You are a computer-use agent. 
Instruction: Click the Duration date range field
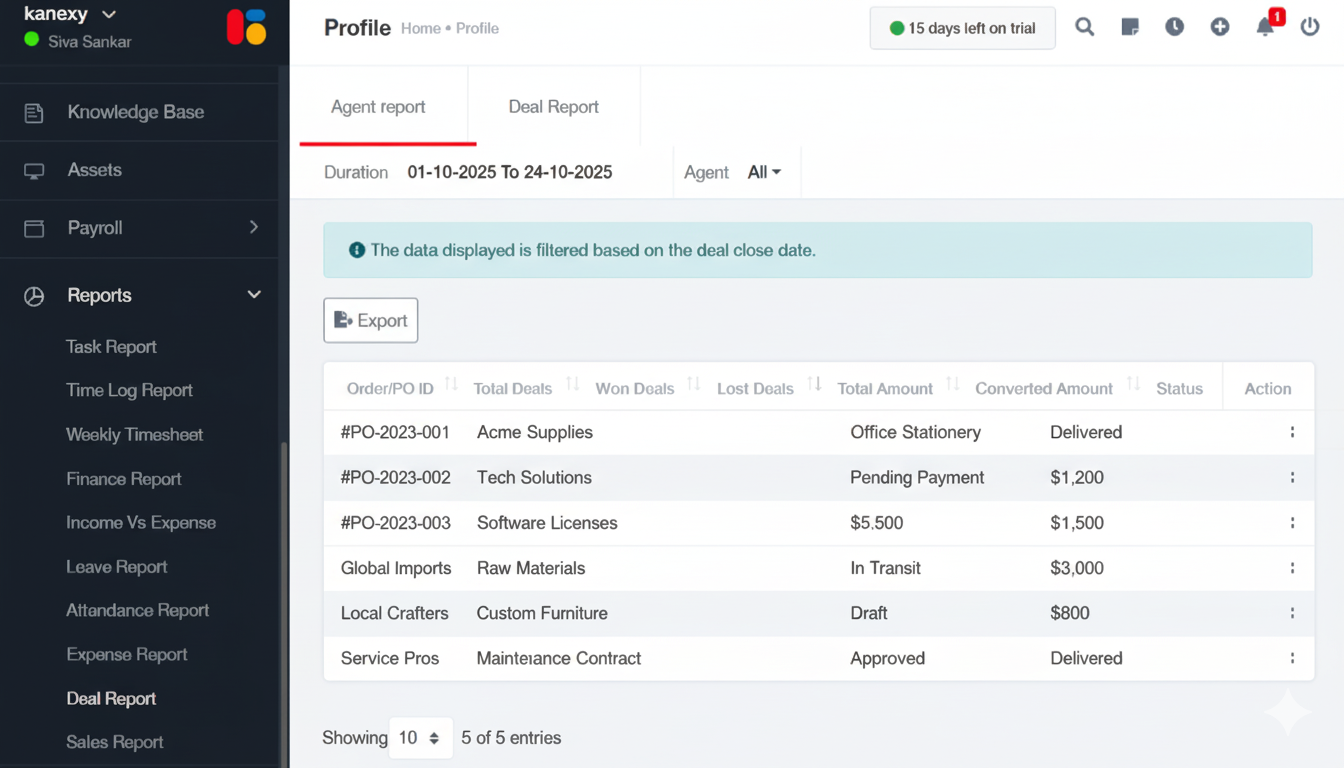[509, 172]
